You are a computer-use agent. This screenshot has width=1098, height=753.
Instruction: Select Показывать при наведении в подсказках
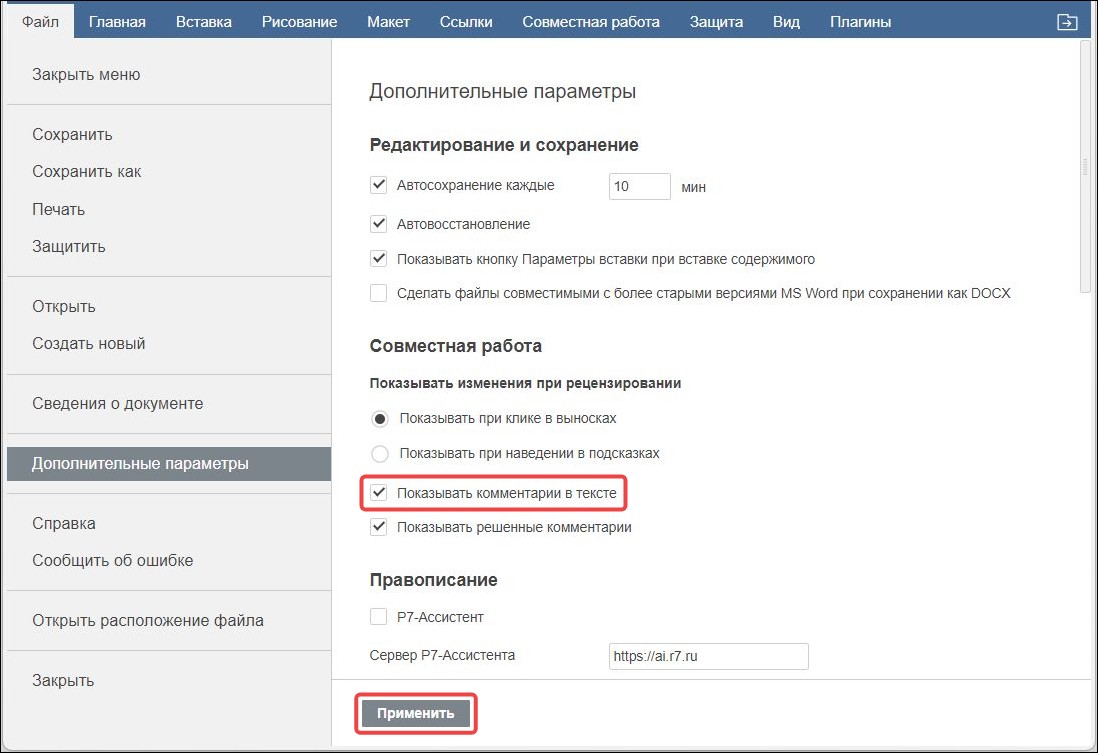pyautogui.click(x=380, y=454)
